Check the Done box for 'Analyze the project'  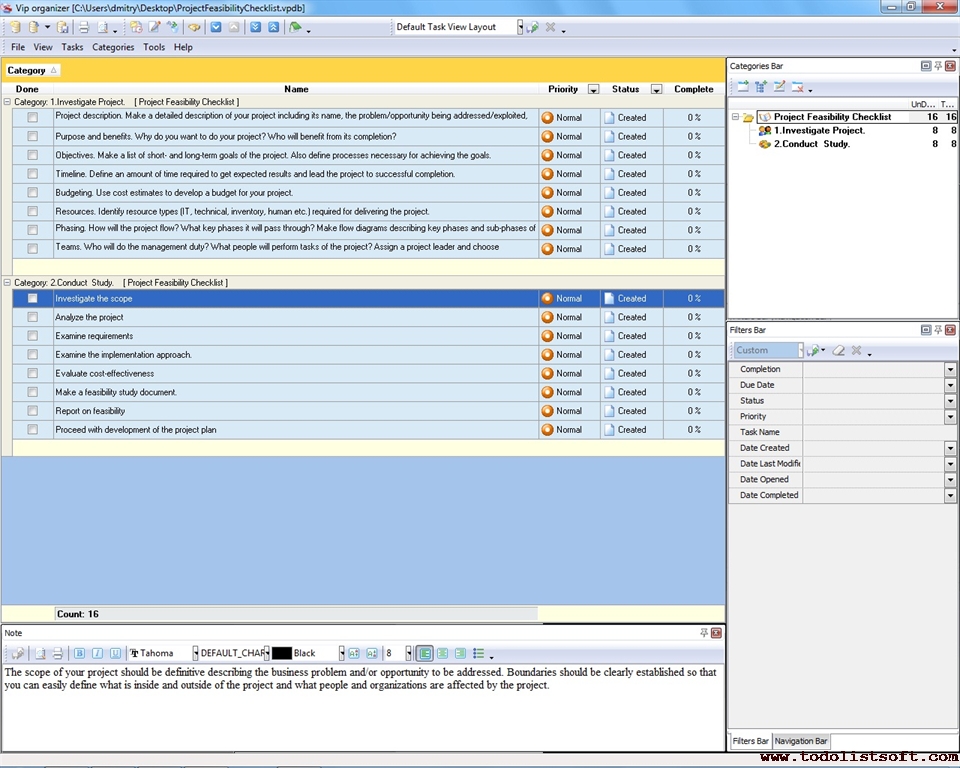tap(32, 317)
